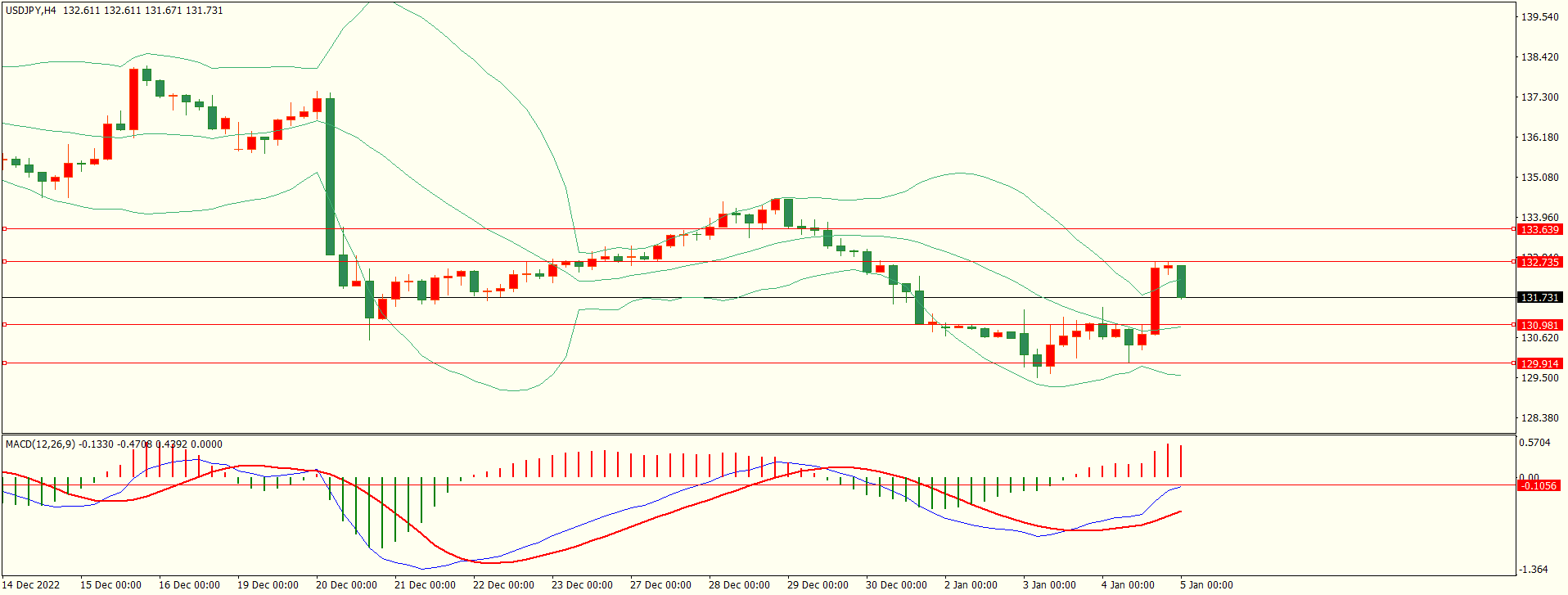
Task: Click the MACD(12,26,9) indicator label
Action: pos(40,444)
